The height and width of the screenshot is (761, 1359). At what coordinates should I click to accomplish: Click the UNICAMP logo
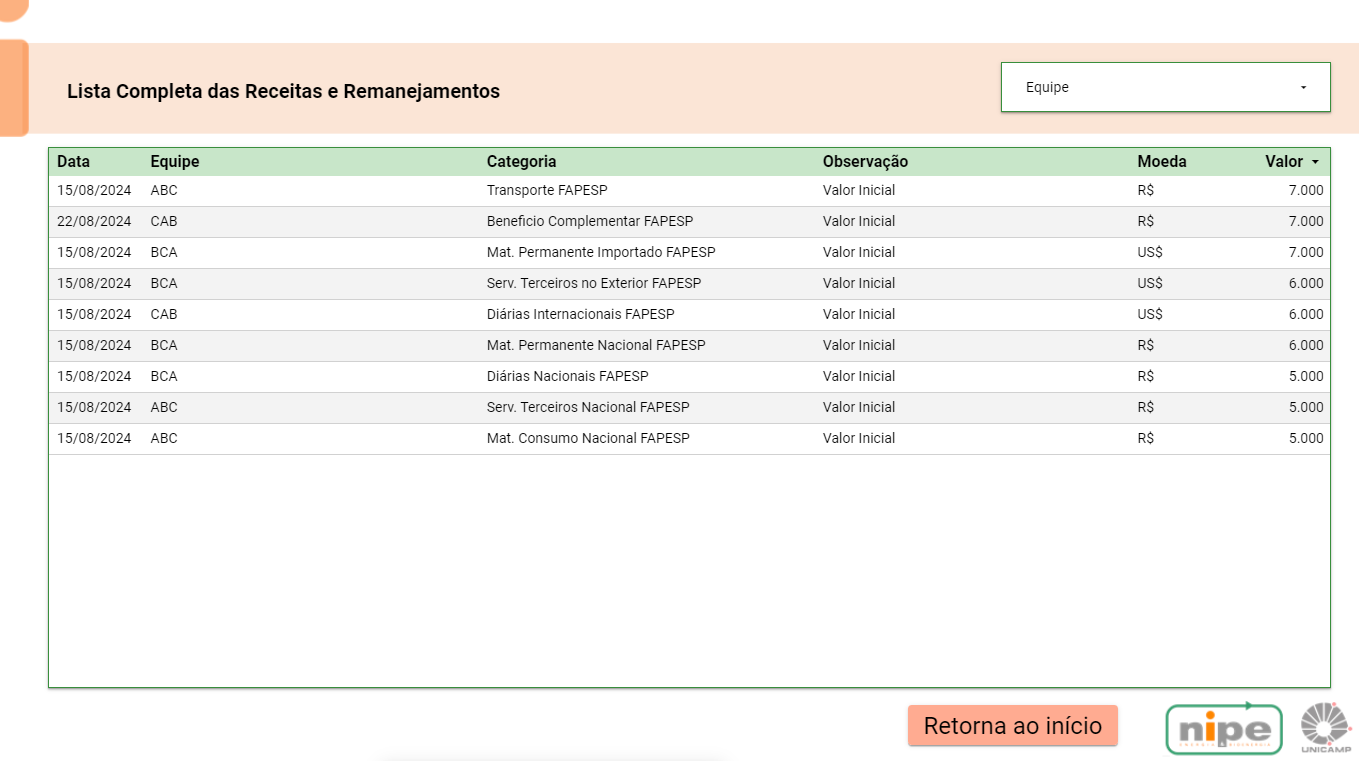[x=1326, y=728]
